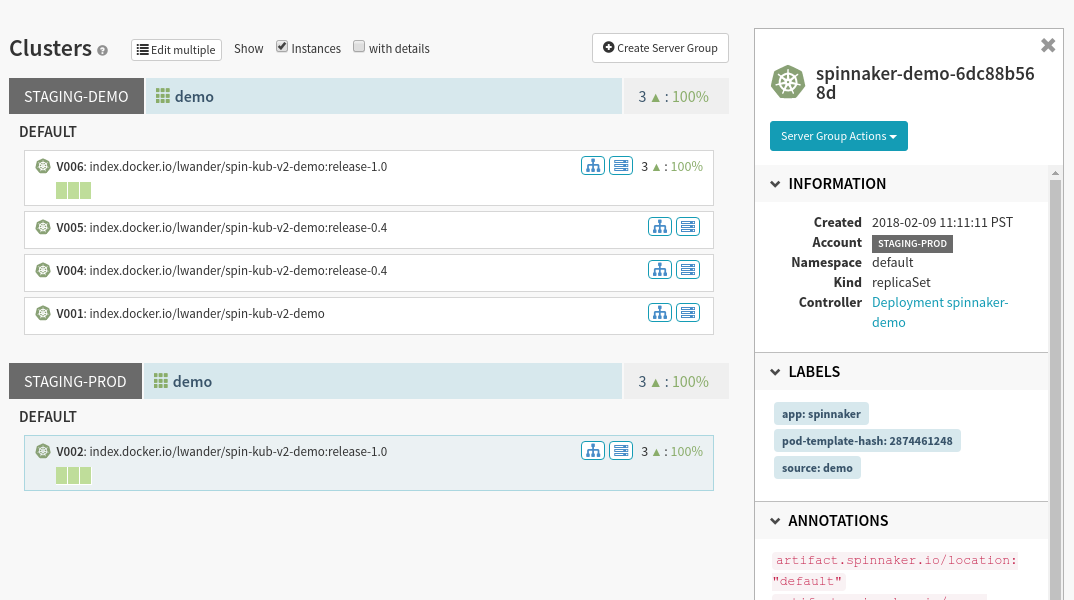The image size is (1074, 600).
Task: Click Kubernetes icon next to V005 server group
Action: (43, 228)
